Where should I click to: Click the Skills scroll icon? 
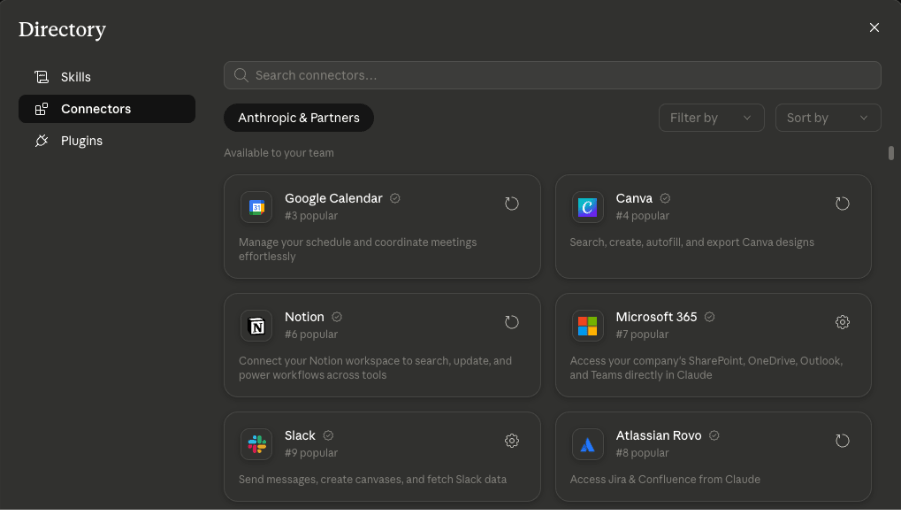pos(41,77)
